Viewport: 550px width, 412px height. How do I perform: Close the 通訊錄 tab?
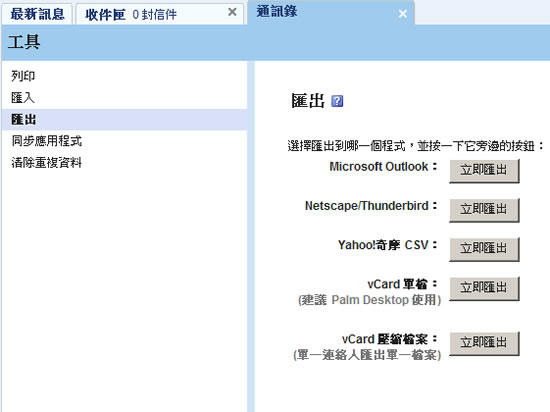[x=403, y=14]
